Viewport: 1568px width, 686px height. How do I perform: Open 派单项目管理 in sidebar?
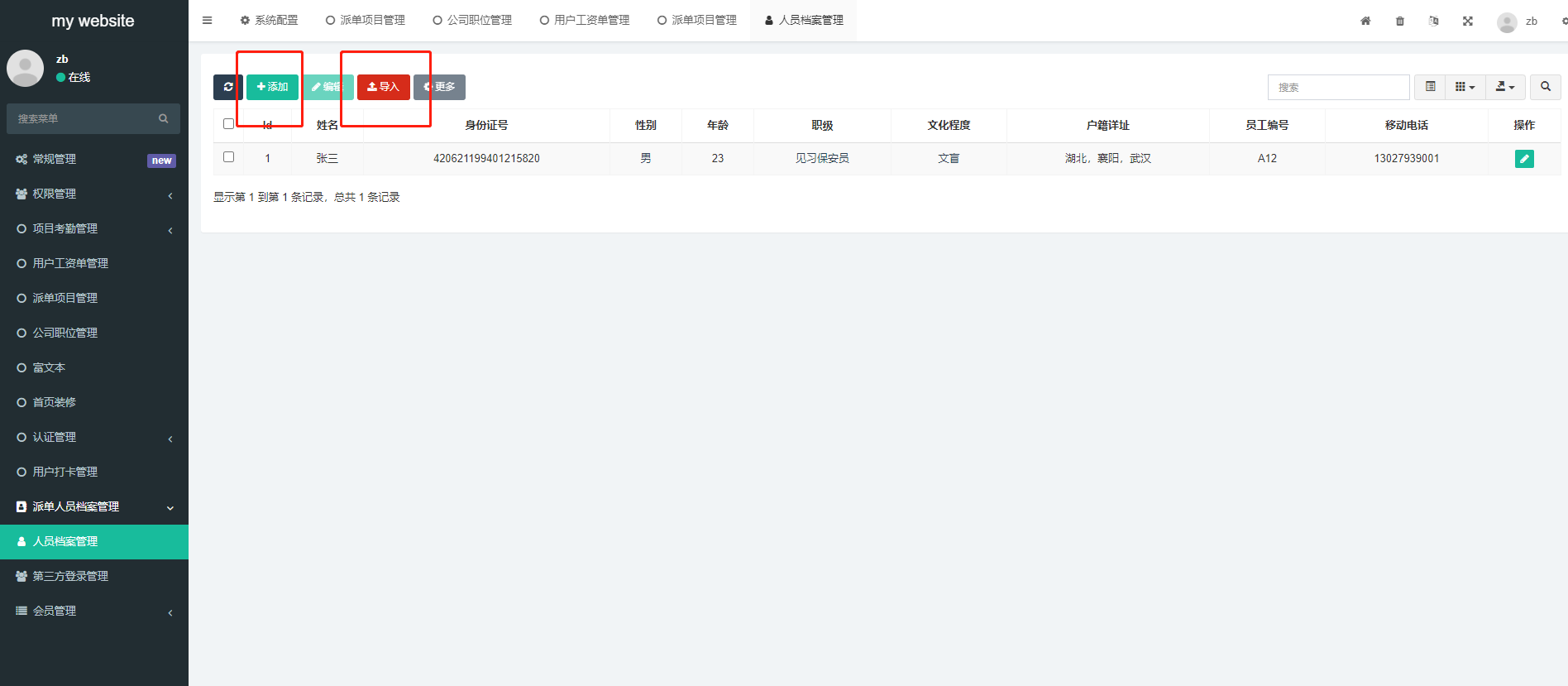pos(94,298)
